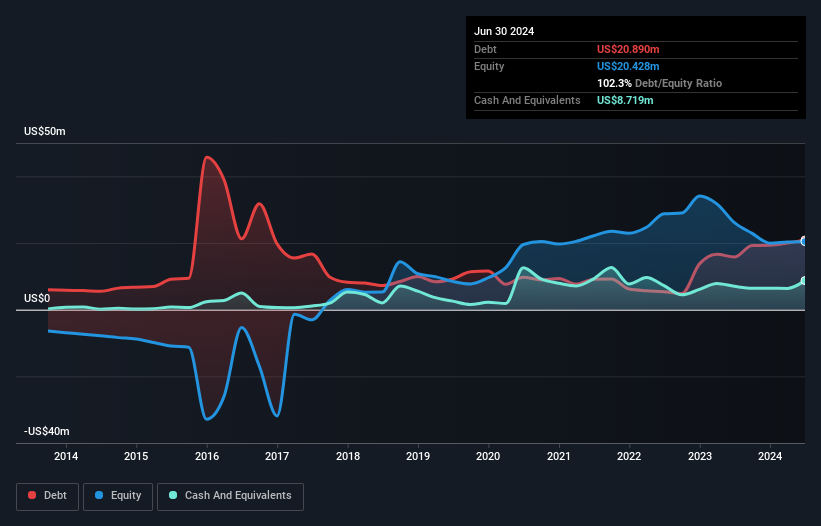
Task: Click the blue equity trough near 2017
Action: pyautogui.click(x=277, y=416)
